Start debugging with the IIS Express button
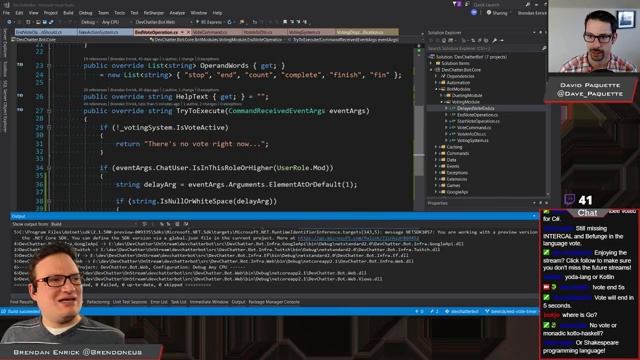 coord(209,22)
